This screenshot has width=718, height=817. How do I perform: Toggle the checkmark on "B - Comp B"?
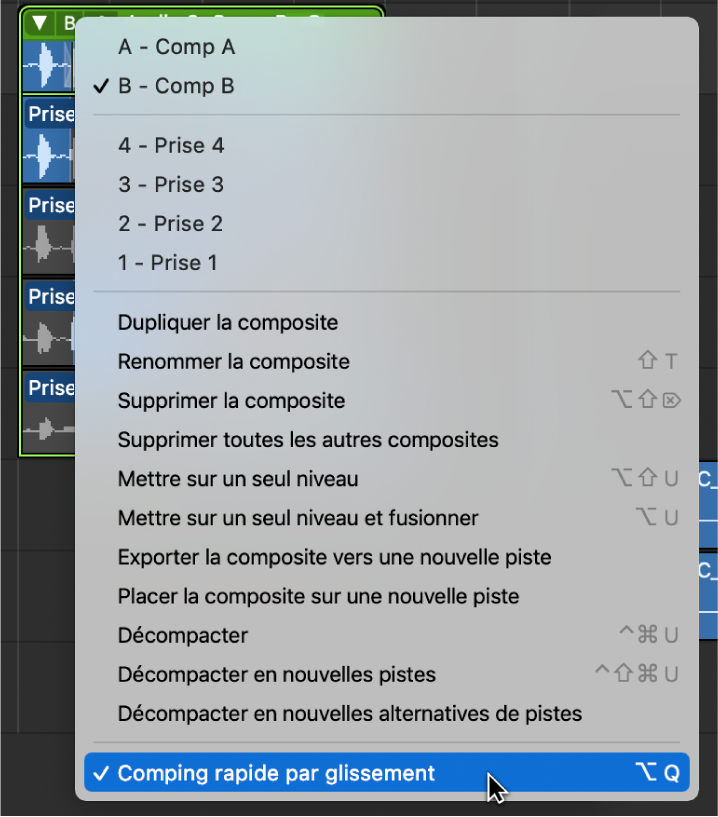pos(176,86)
